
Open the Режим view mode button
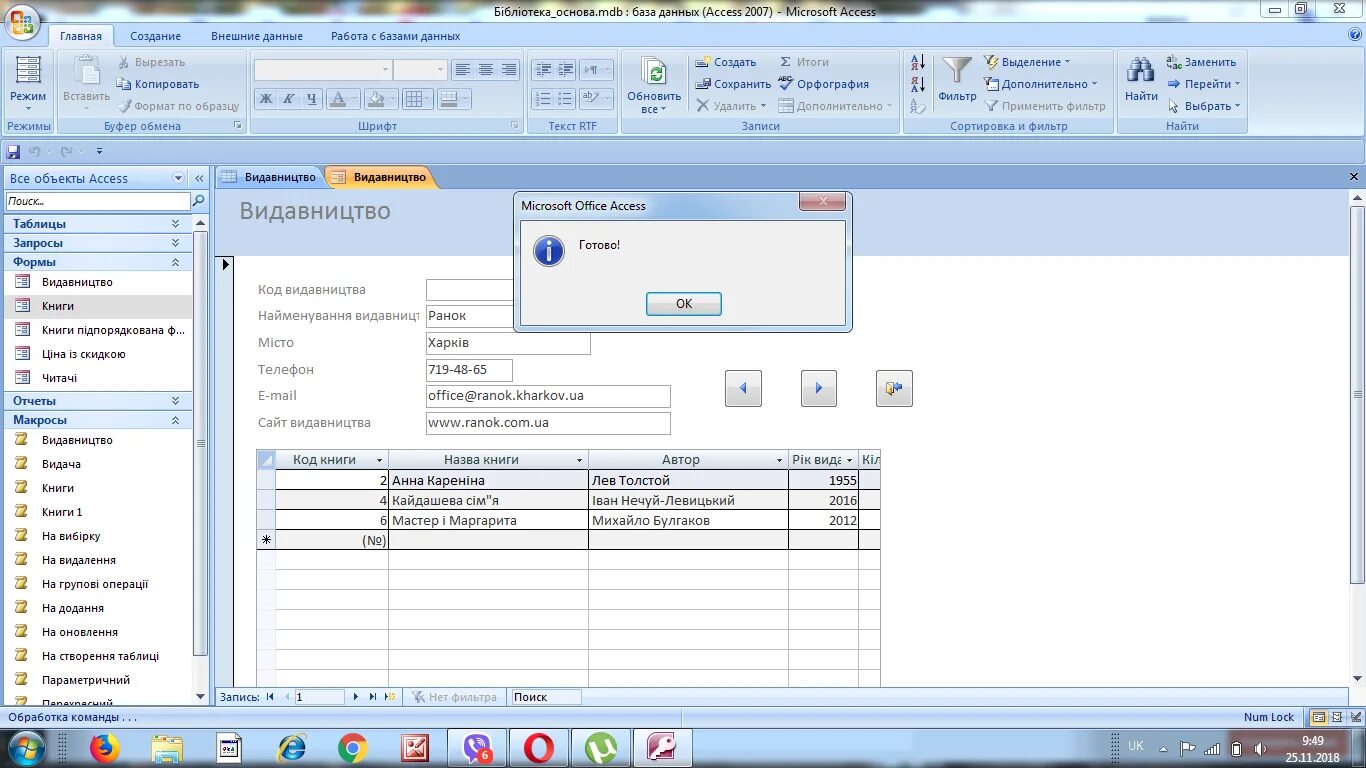pyautogui.click(x=28, y=84)
